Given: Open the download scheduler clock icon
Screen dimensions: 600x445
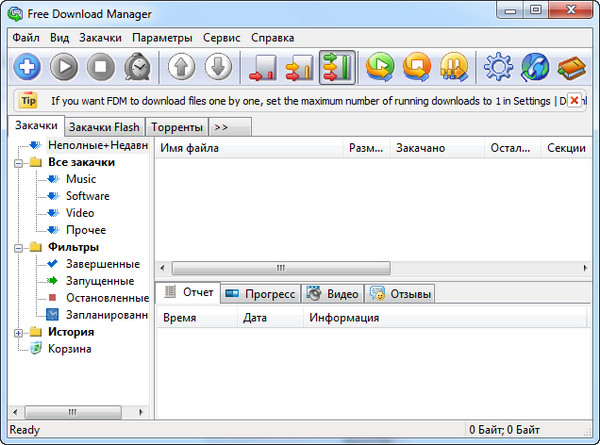Looking at the screenshot, I should (136, 68).
